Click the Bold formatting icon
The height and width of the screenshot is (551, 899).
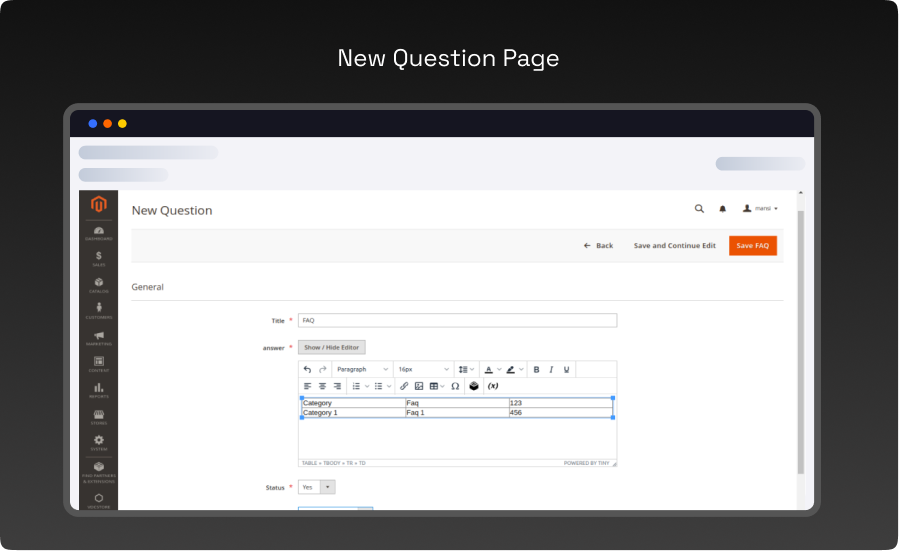point(536,369)
